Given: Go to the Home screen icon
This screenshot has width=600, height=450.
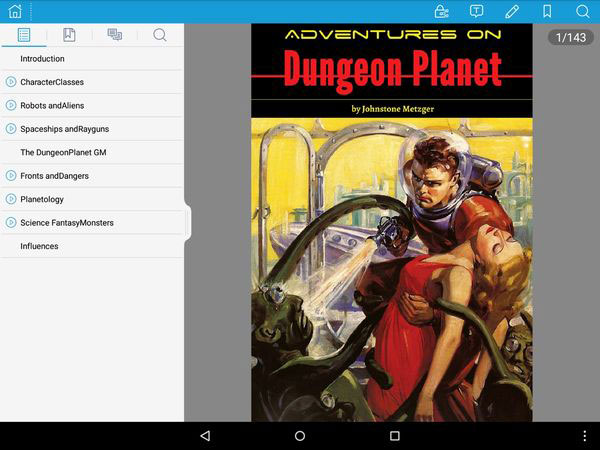Looking at the screenshot, I should 15,11.
